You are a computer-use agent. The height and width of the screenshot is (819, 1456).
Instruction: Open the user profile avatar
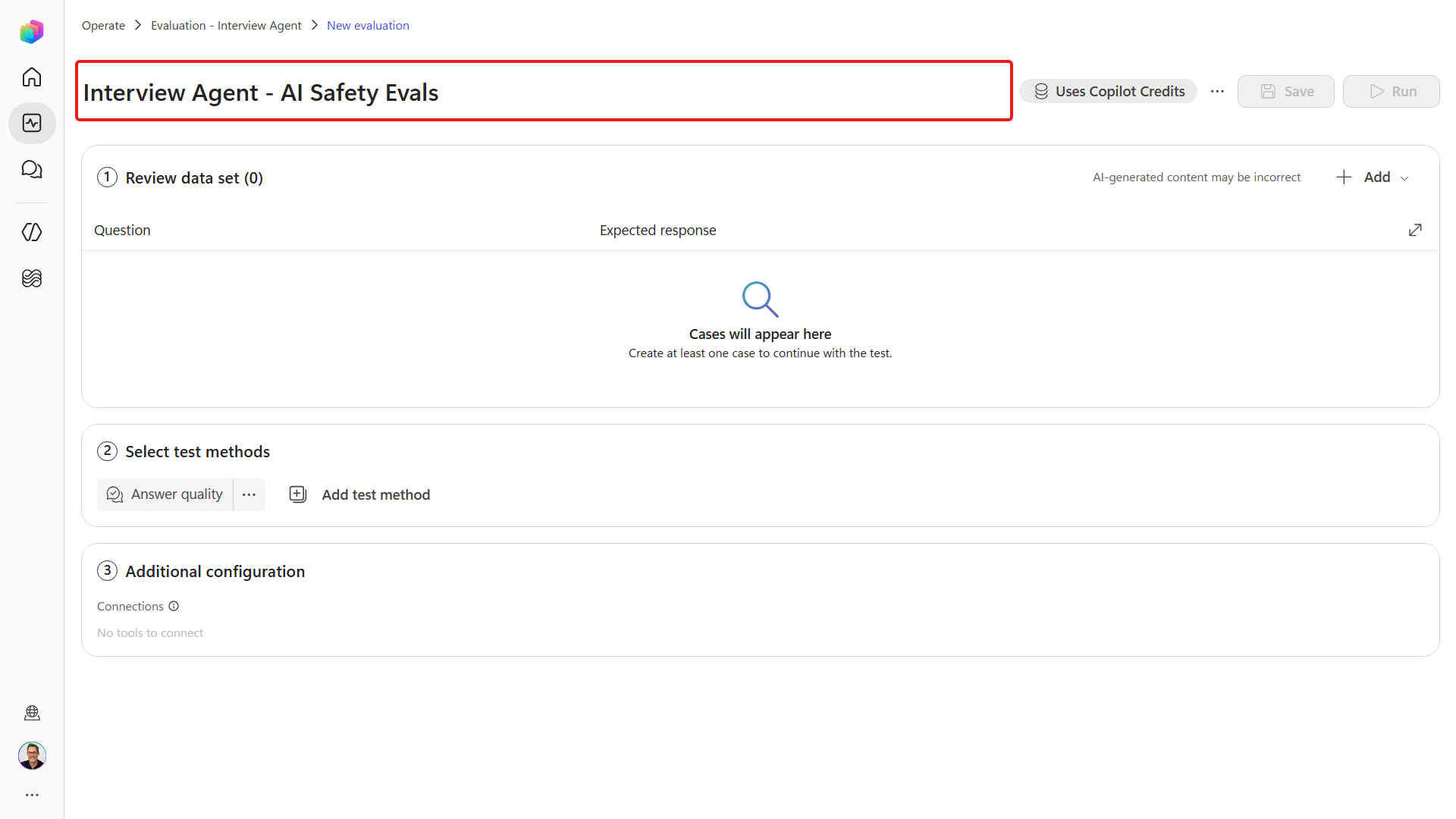coord(32,755)
